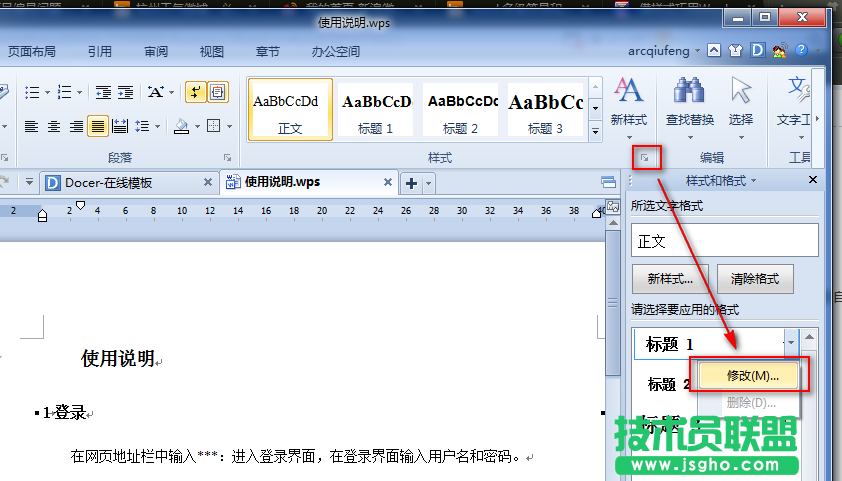Screen dimensions: 842x481
Task: Click the 清除格式 button
Action: coord(755,279)
